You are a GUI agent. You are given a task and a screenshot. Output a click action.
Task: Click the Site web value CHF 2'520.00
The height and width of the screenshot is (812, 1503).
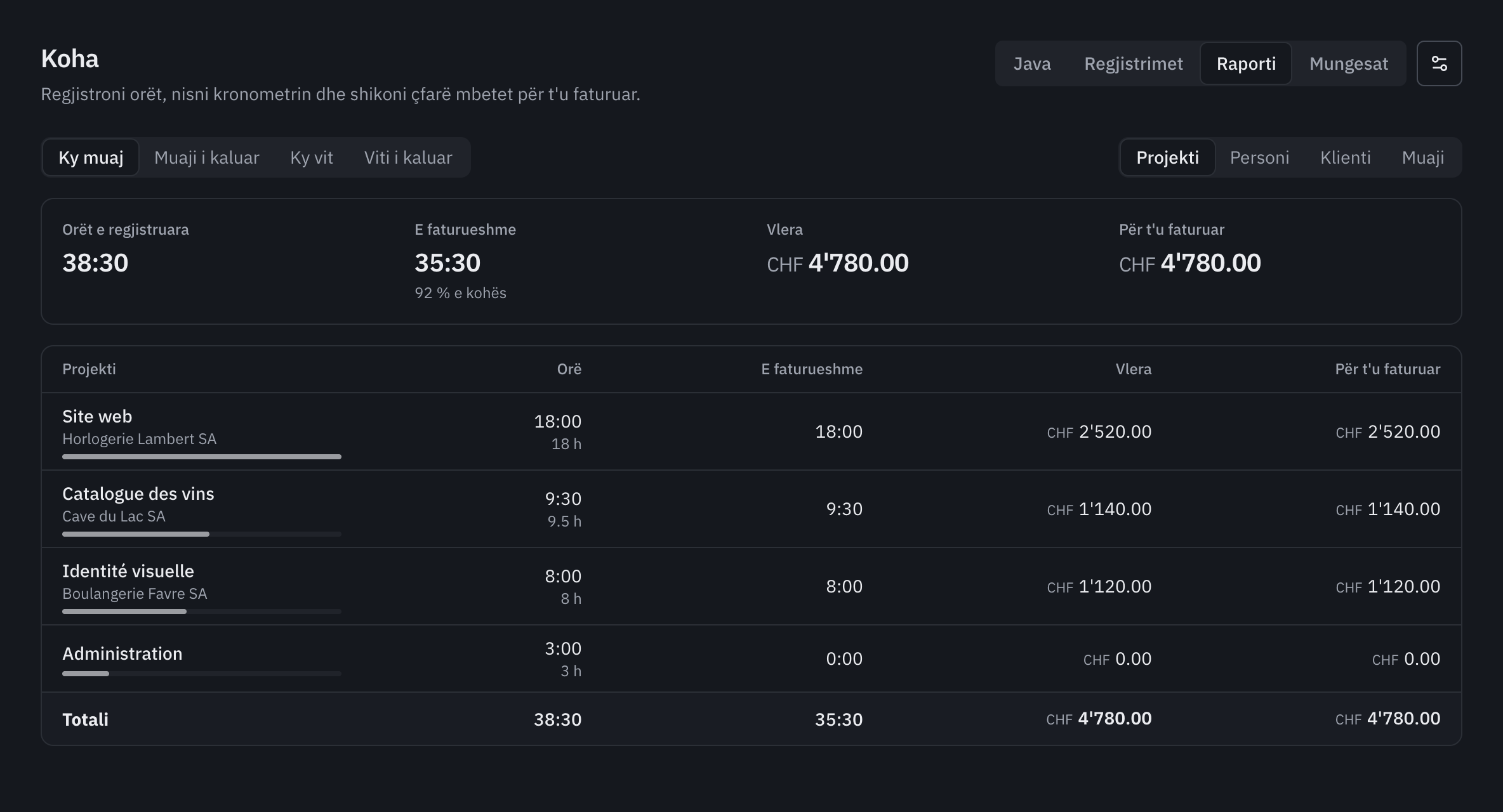pos(1099,431)
